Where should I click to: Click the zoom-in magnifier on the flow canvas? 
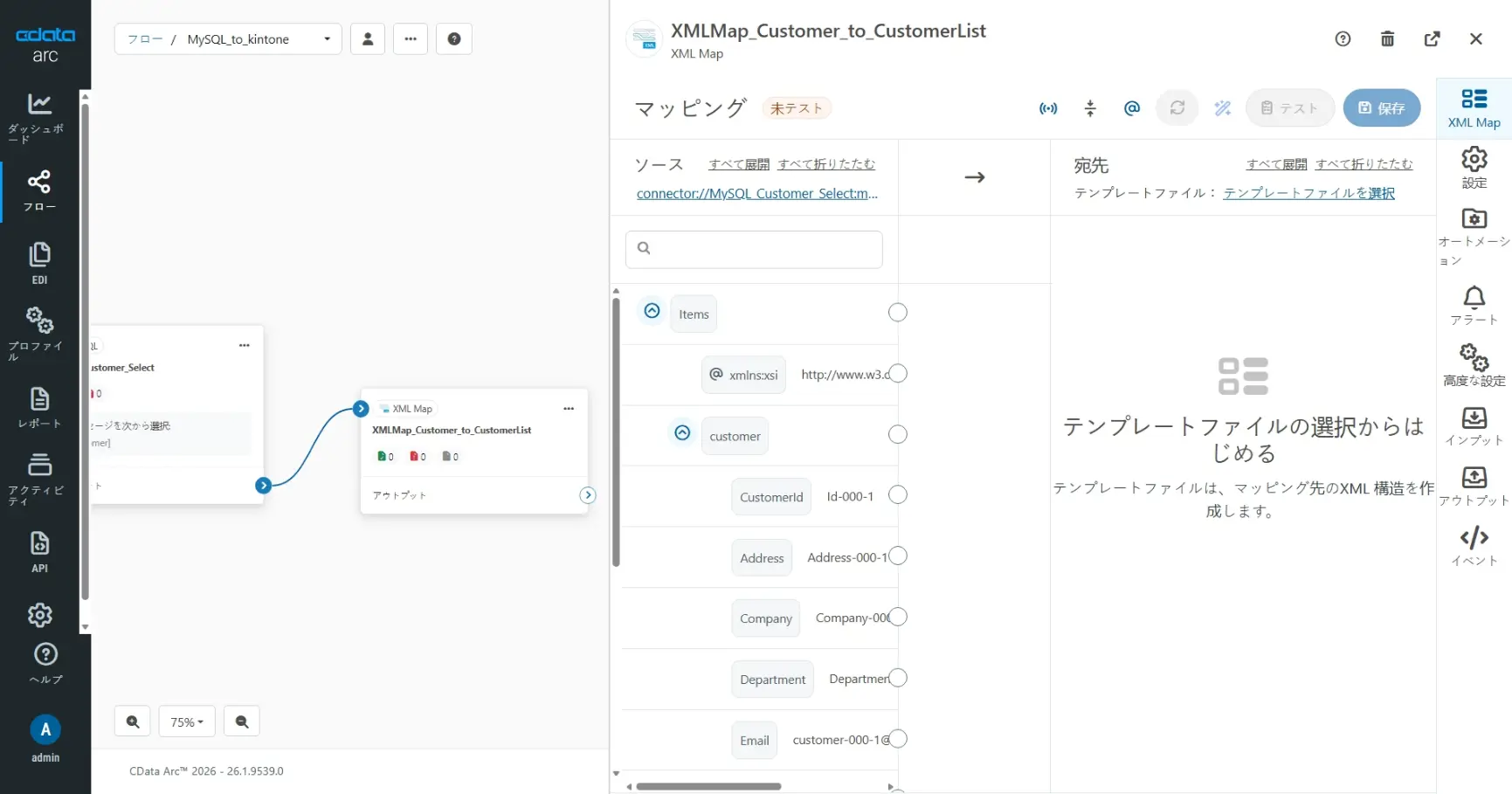tap(132, 721)
